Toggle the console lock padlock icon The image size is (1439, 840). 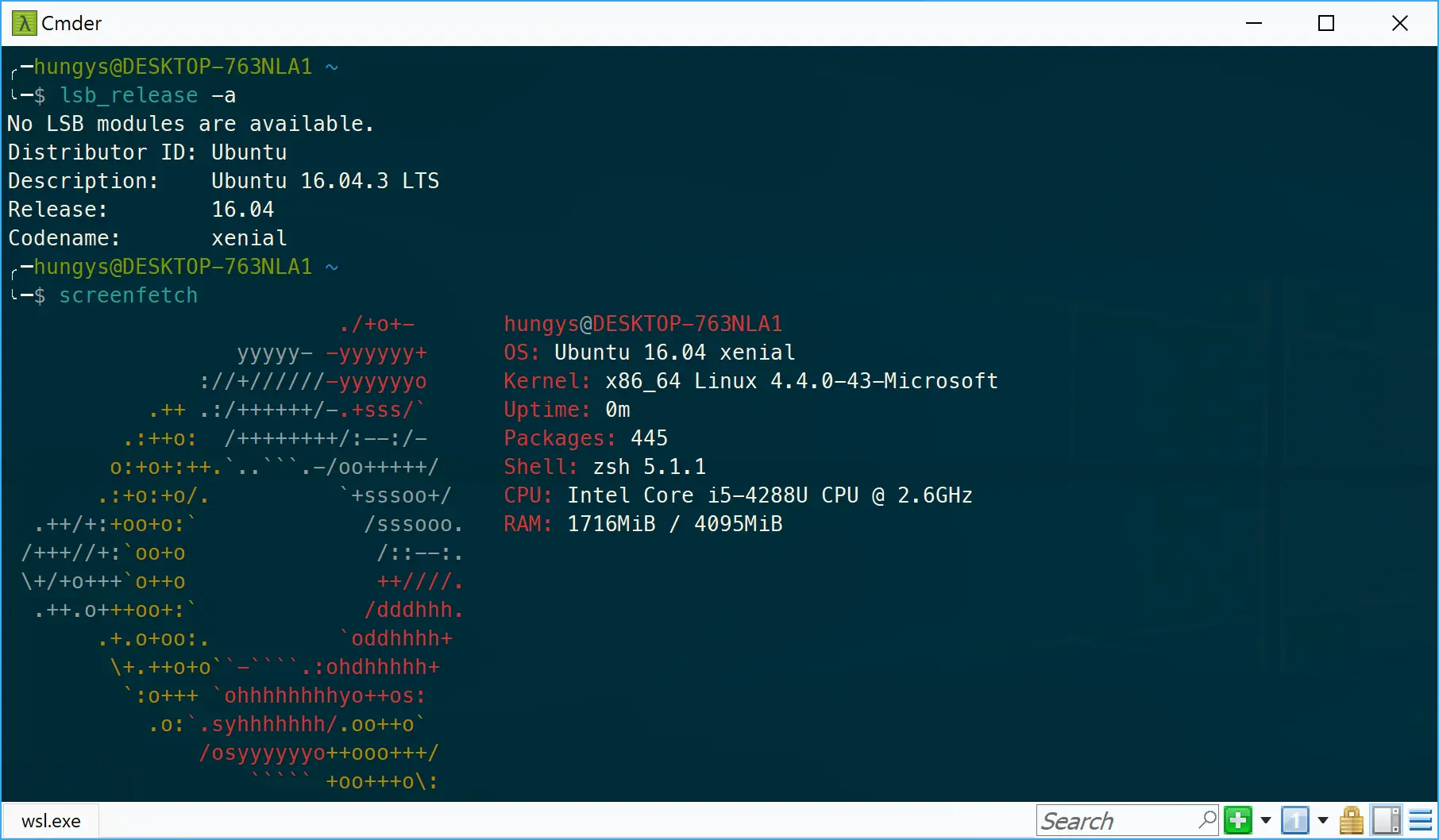tap(1351, 820)
